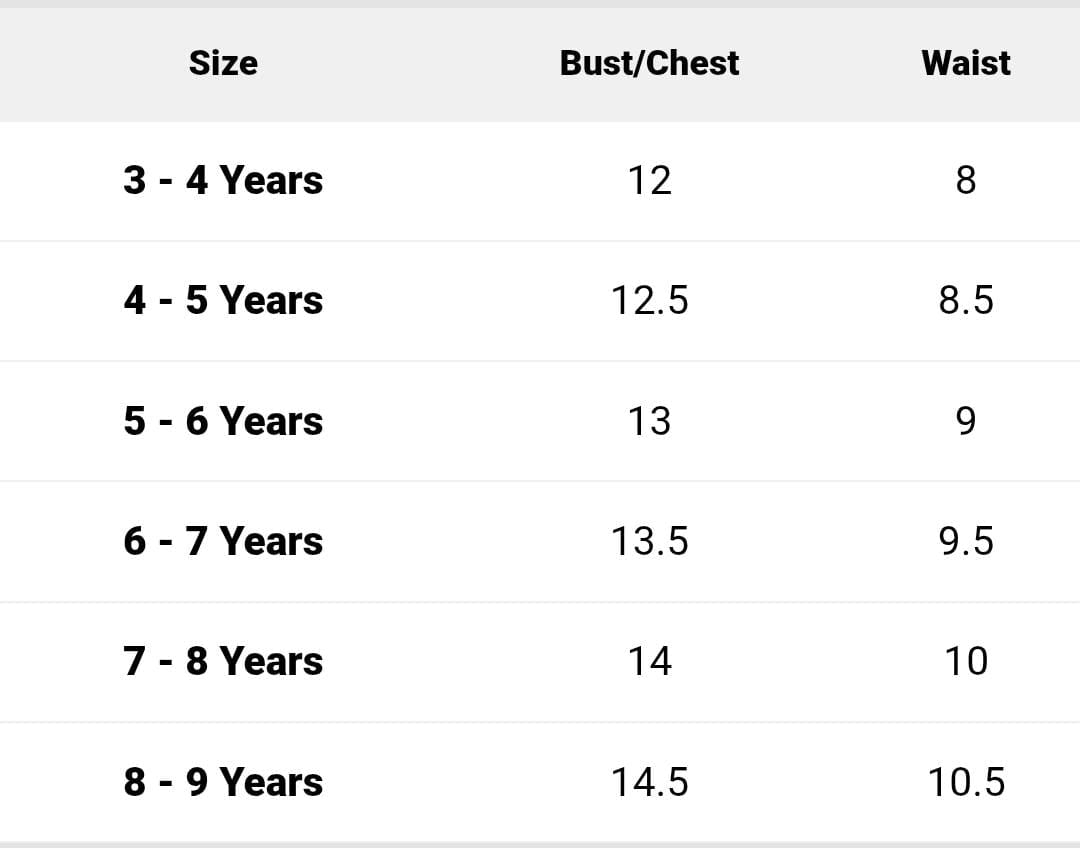The height and width of the screenshot is (848, 1080).
Task: Select the 3 - 4 Years size row label
Action: click(223, 181)
